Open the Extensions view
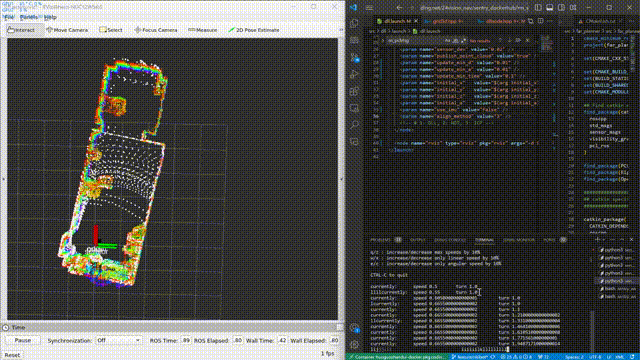The height and width of the screenshot is (360, 640). (x=354, y=91)
